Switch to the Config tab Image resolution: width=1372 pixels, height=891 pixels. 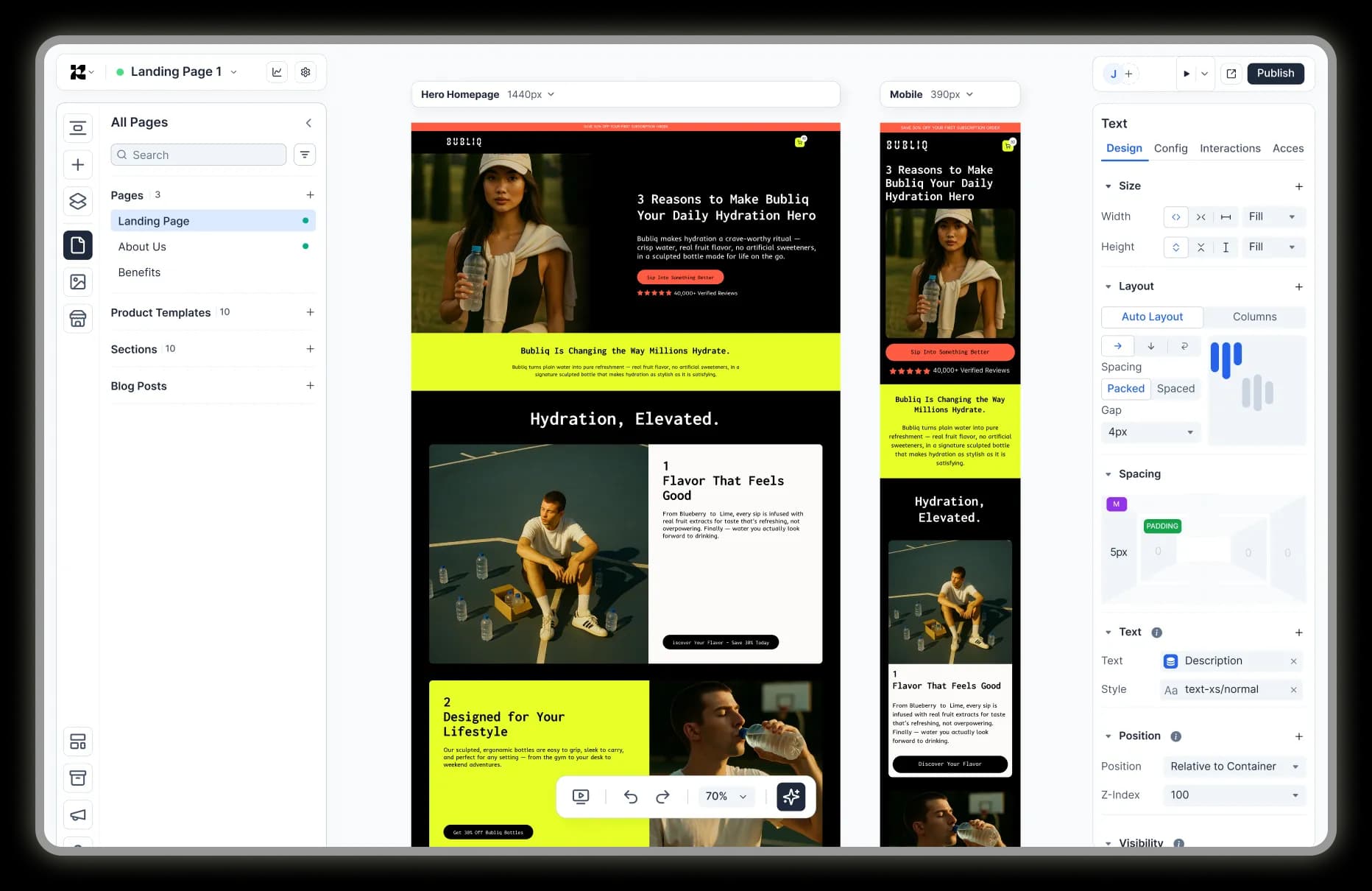tap(1170, 149)
